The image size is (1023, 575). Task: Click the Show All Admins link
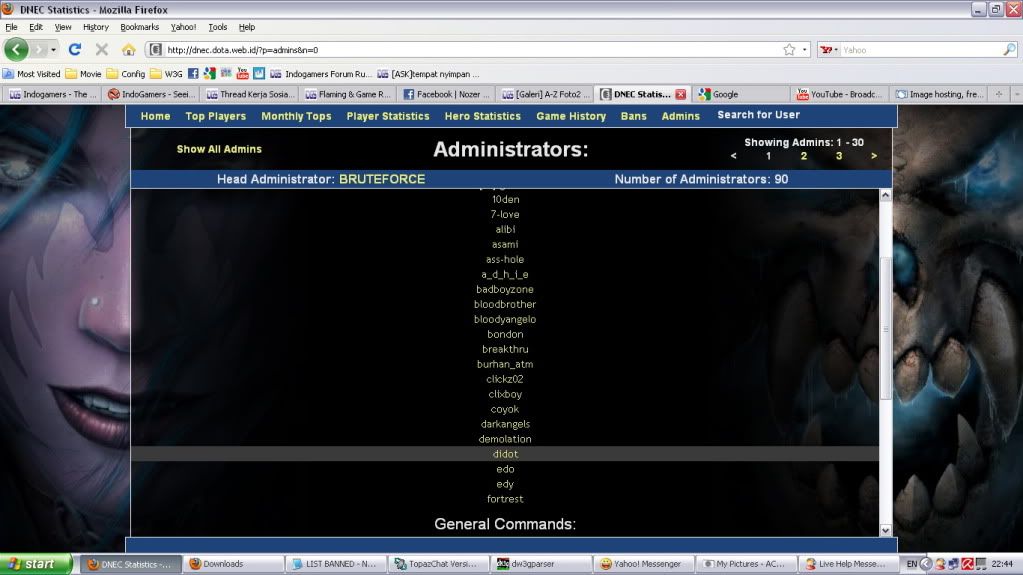coord(219,149)
